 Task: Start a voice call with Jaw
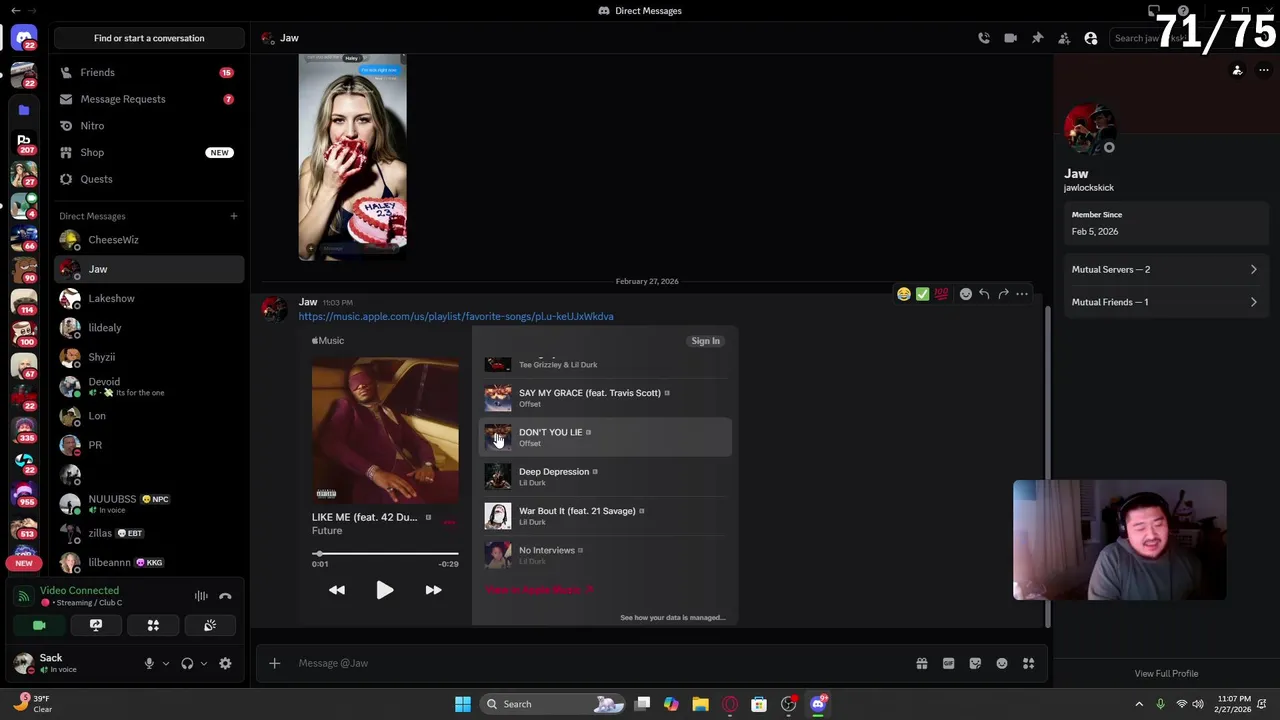point(984,38)
